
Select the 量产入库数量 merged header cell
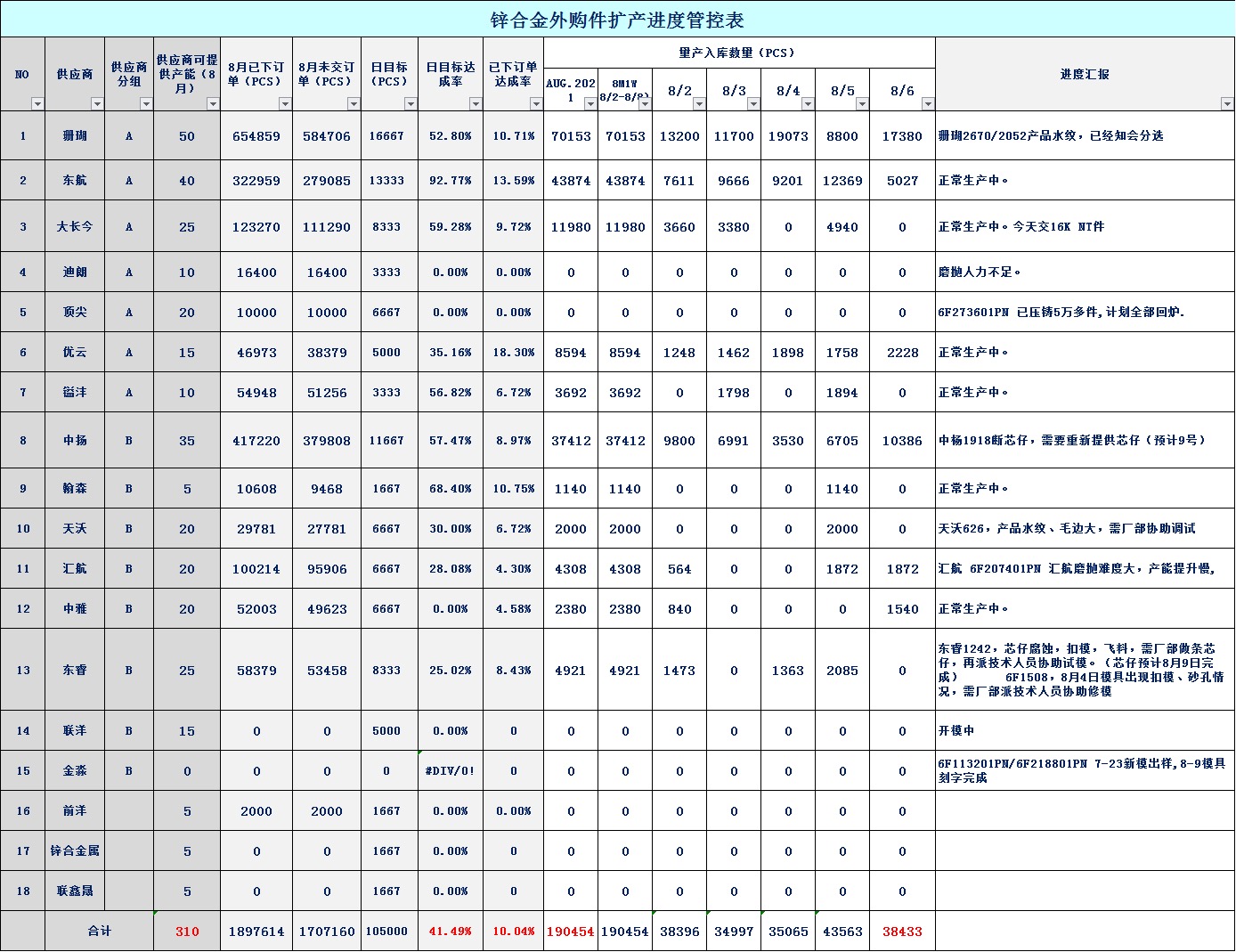pyautogui.click(x=738, y=53)
